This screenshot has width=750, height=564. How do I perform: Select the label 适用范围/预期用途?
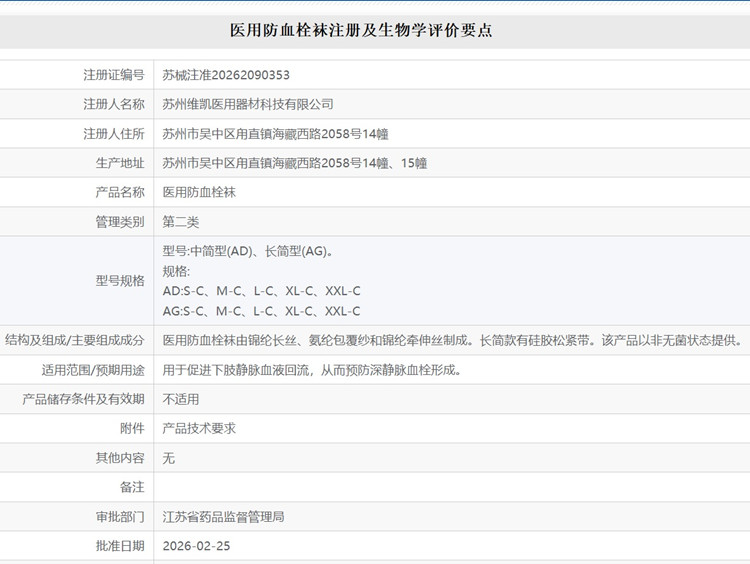point(93,370)
